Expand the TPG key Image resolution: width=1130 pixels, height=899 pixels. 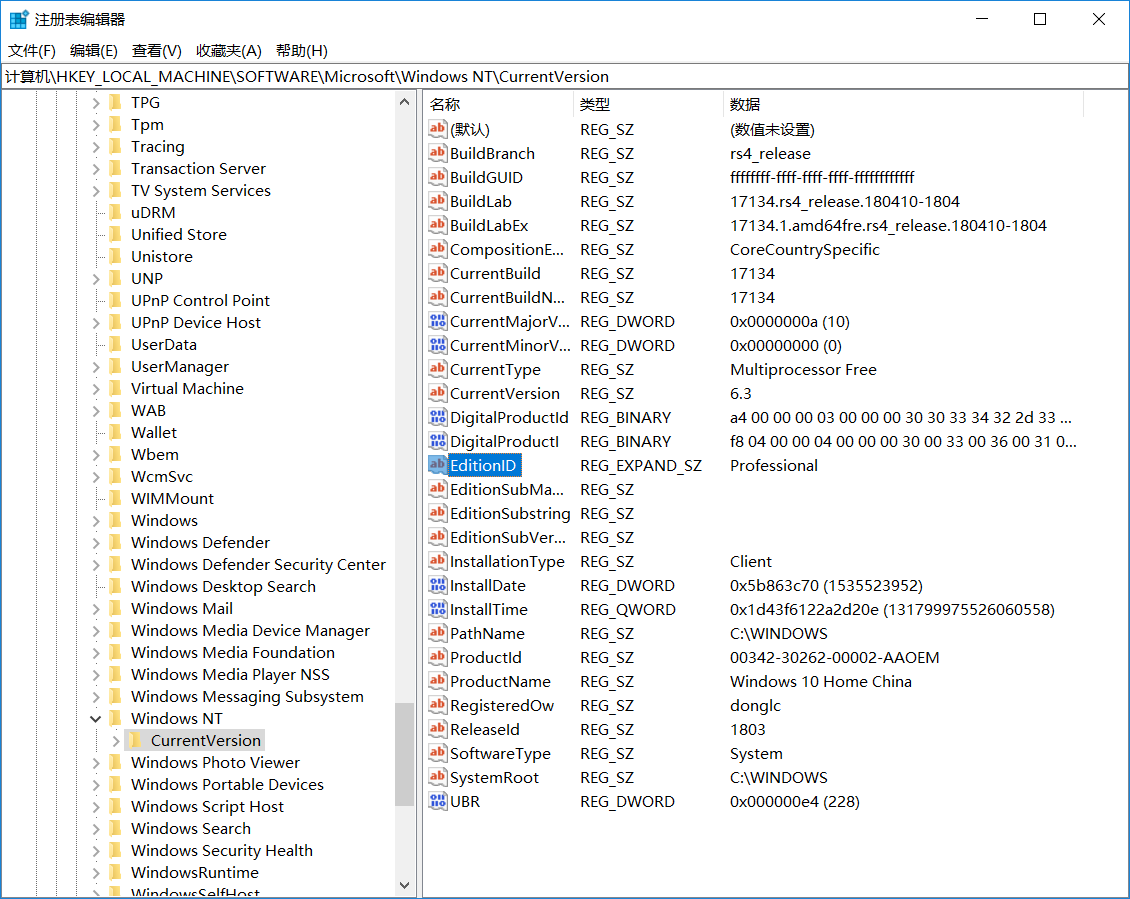coord(96,103)
